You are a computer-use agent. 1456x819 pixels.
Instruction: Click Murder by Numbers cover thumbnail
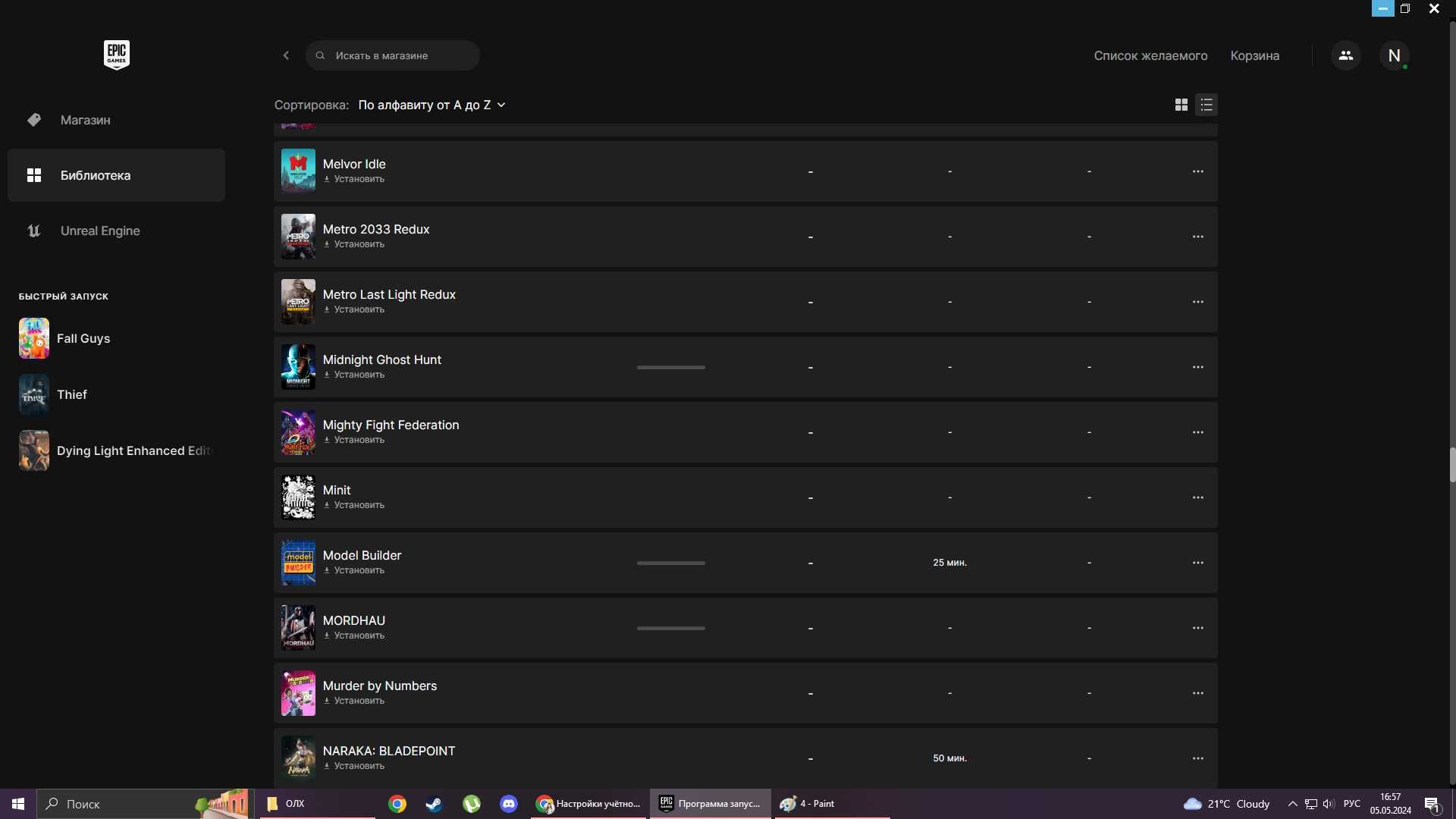298,692
